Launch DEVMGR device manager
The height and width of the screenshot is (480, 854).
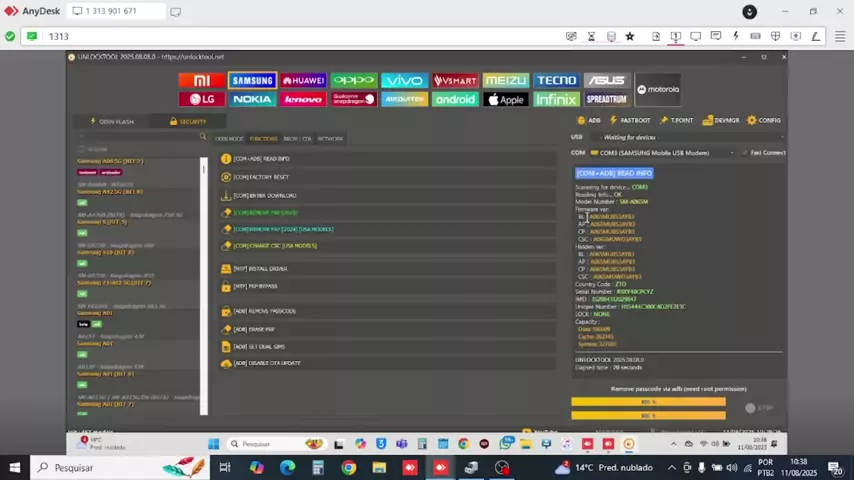pos(721,120)
